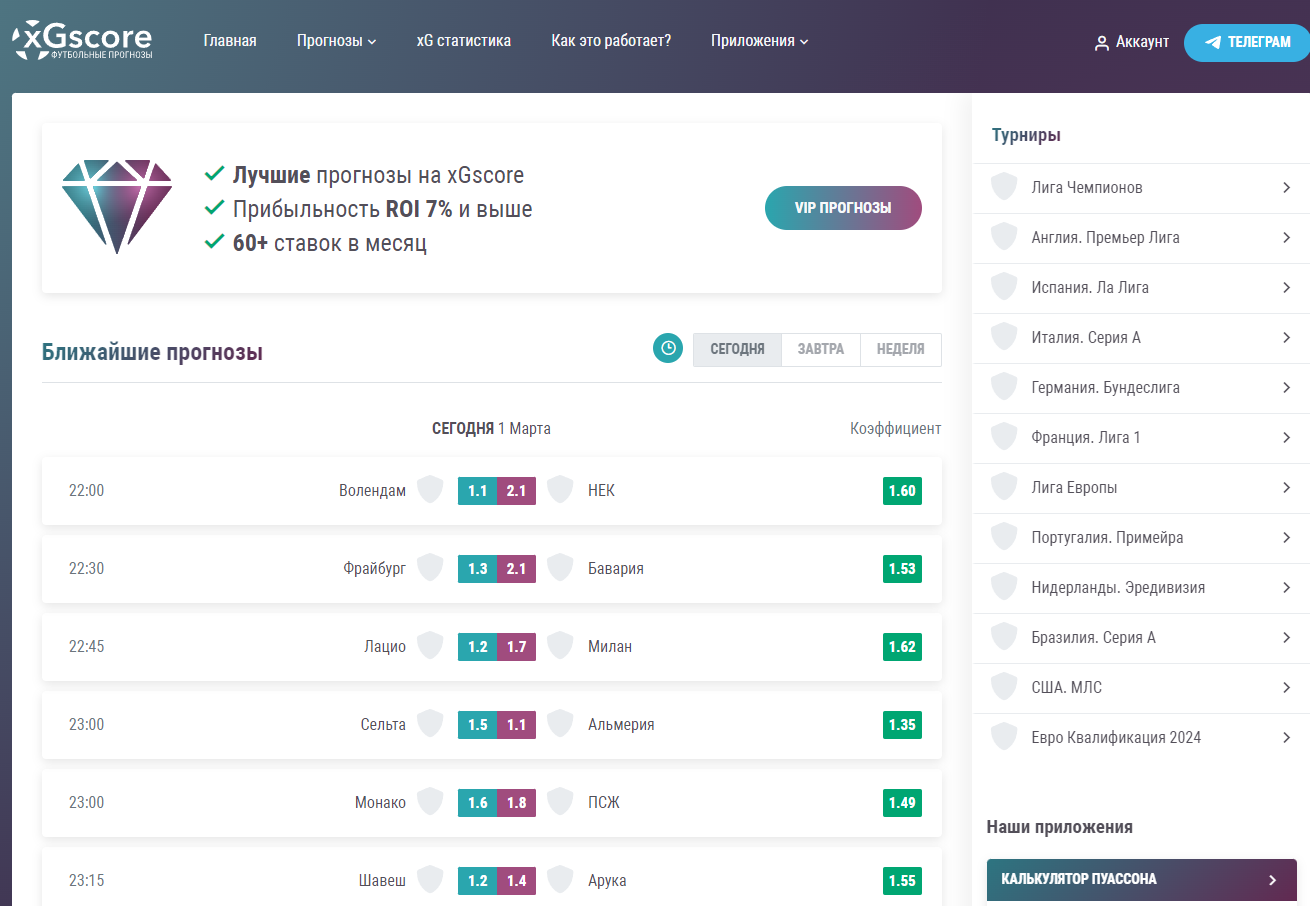Image resolution: width=1310 pixels, height=906 pixels.
Task: Click the clock icon beside Сегодня
Action: click(667, 349)
